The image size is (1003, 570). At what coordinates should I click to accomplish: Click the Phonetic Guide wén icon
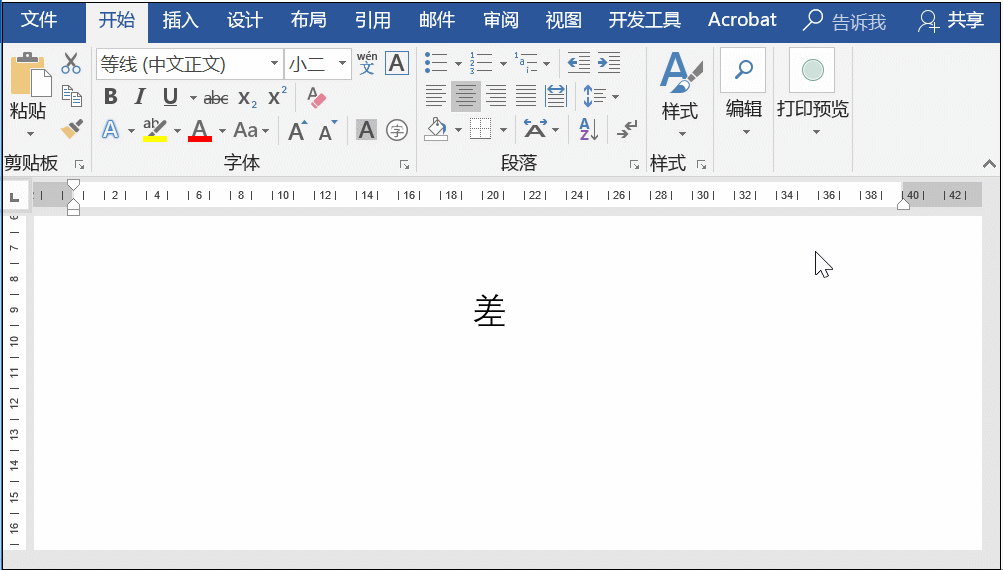367,63
